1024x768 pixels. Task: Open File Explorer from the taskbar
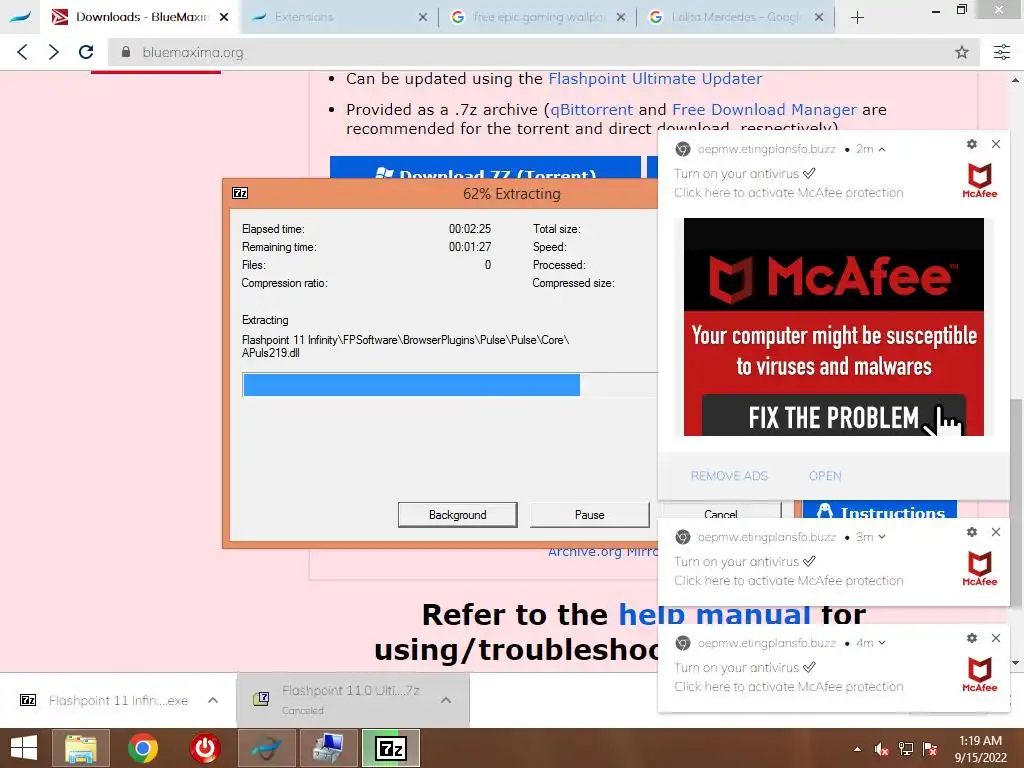[81, 748]
